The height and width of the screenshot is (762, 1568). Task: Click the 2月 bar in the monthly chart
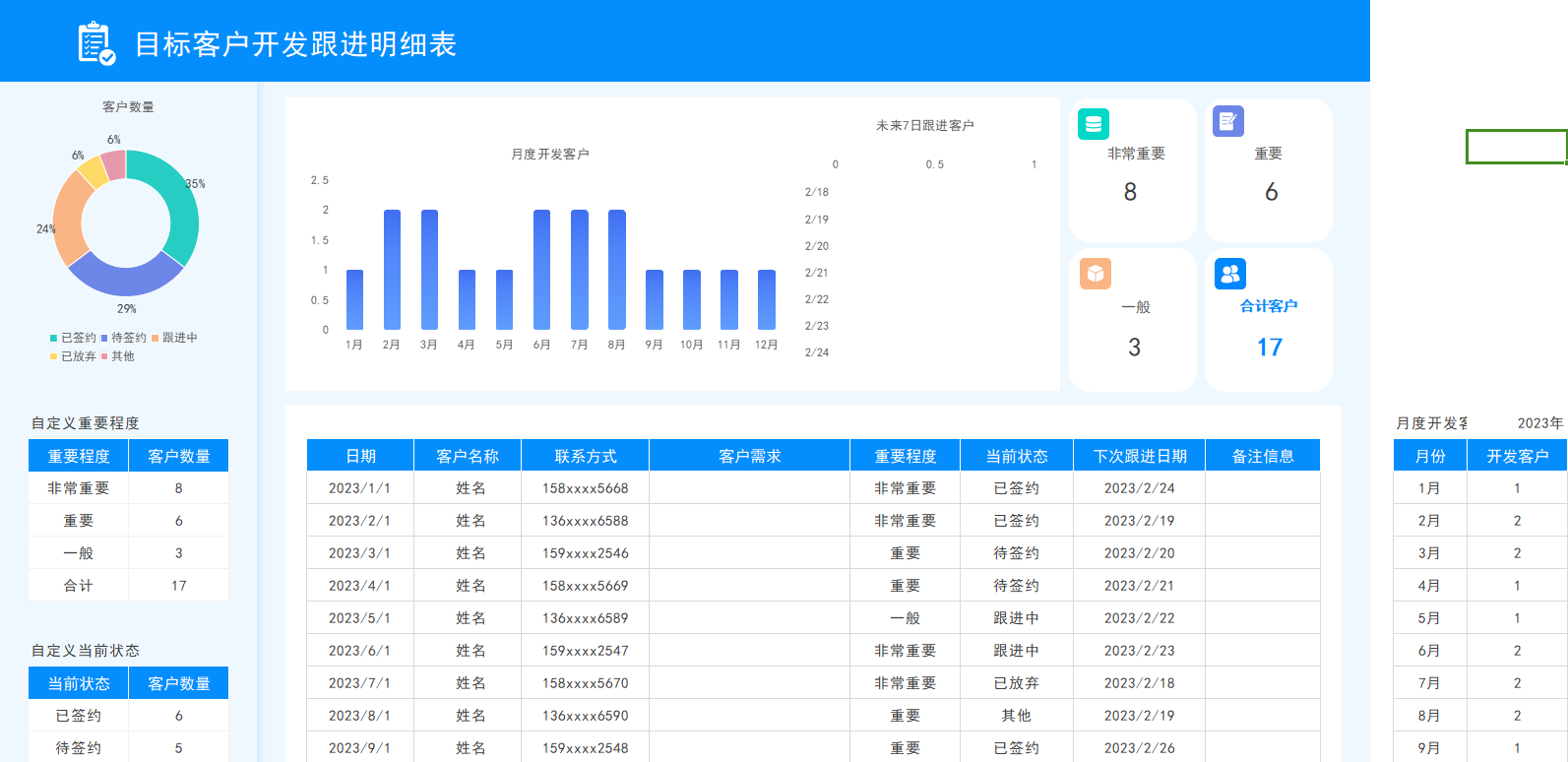pyautogui.click(x=392, y=270)
